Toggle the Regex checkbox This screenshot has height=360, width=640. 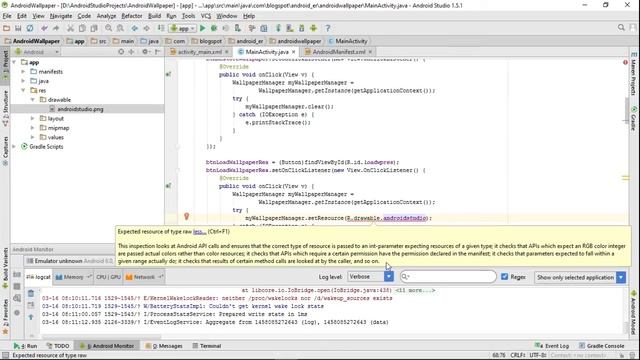click(504, 277)
